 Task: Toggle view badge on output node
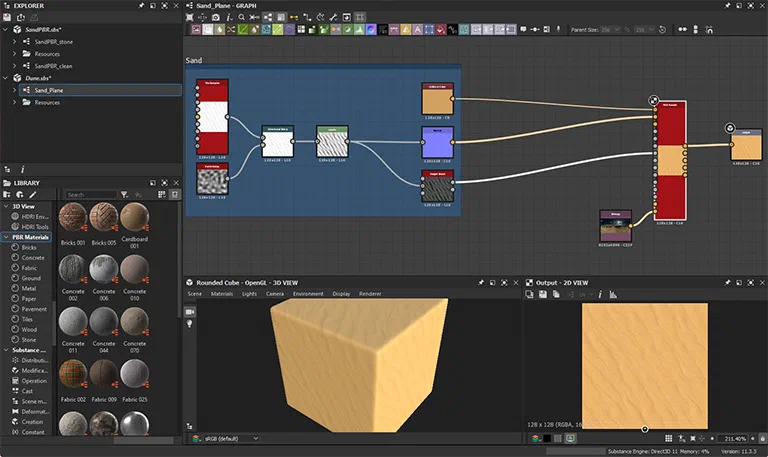(730, 128)
